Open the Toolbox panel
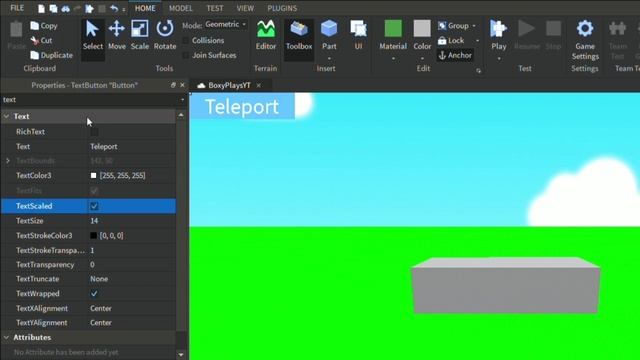The image size is (640, 360). pyautogui.click(x=299, y=36)
